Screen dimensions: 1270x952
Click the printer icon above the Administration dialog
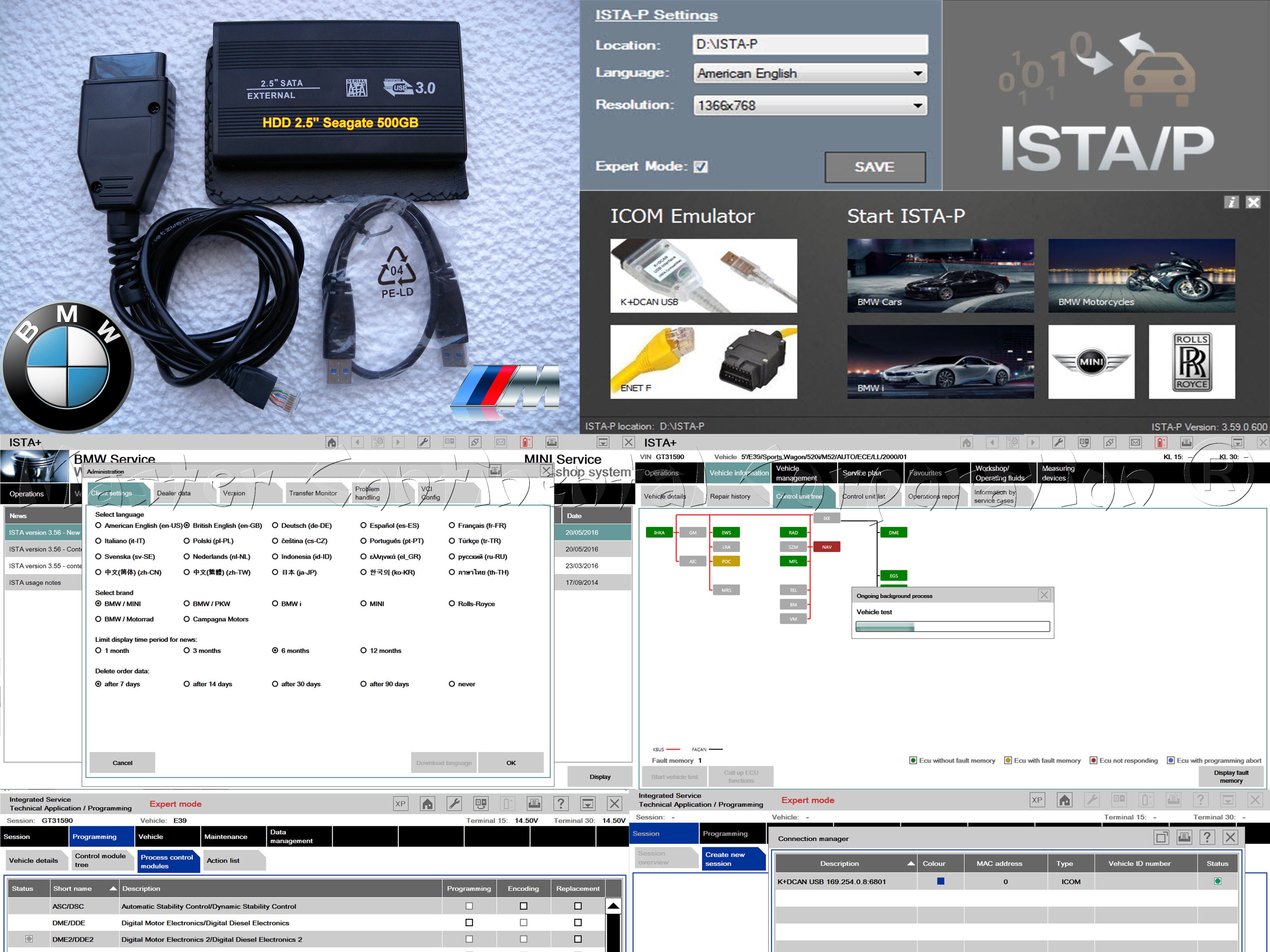pyautogui.click(x=552, y=442)
